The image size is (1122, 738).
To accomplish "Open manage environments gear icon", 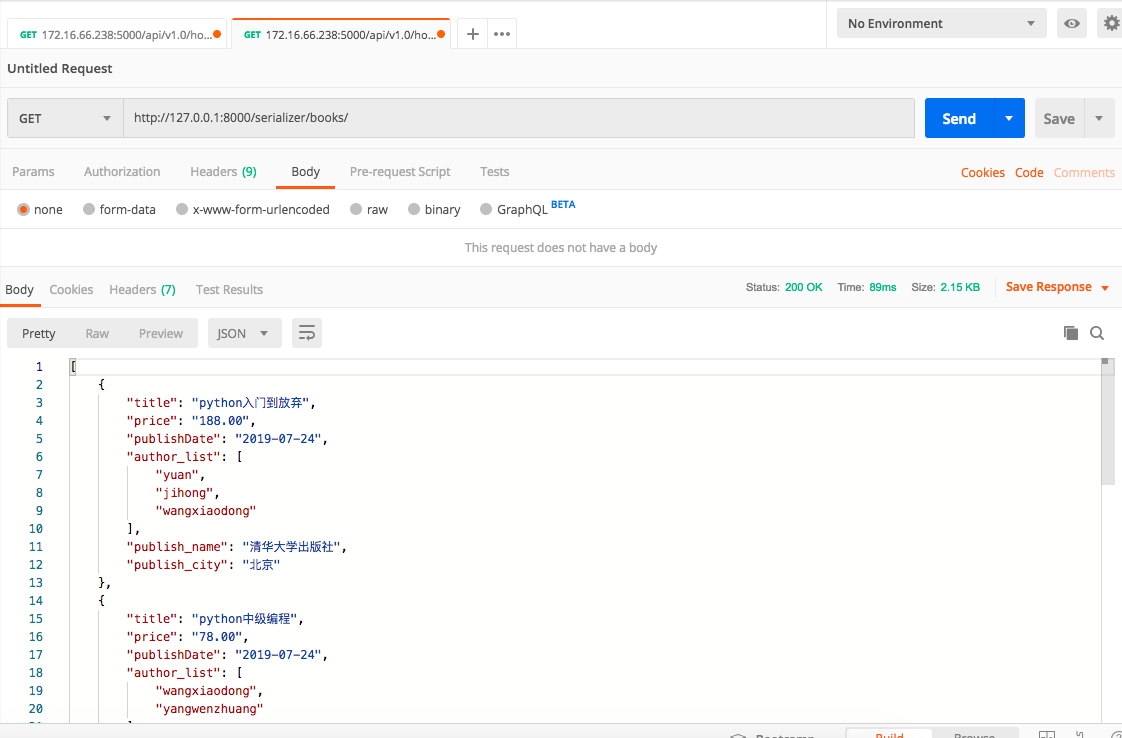I will point(1111,24).
